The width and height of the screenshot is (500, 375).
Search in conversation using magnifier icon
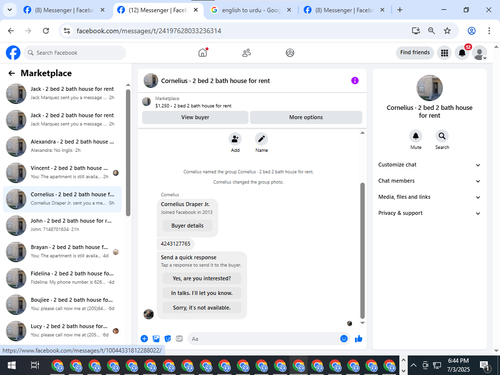tap(442, 136)
